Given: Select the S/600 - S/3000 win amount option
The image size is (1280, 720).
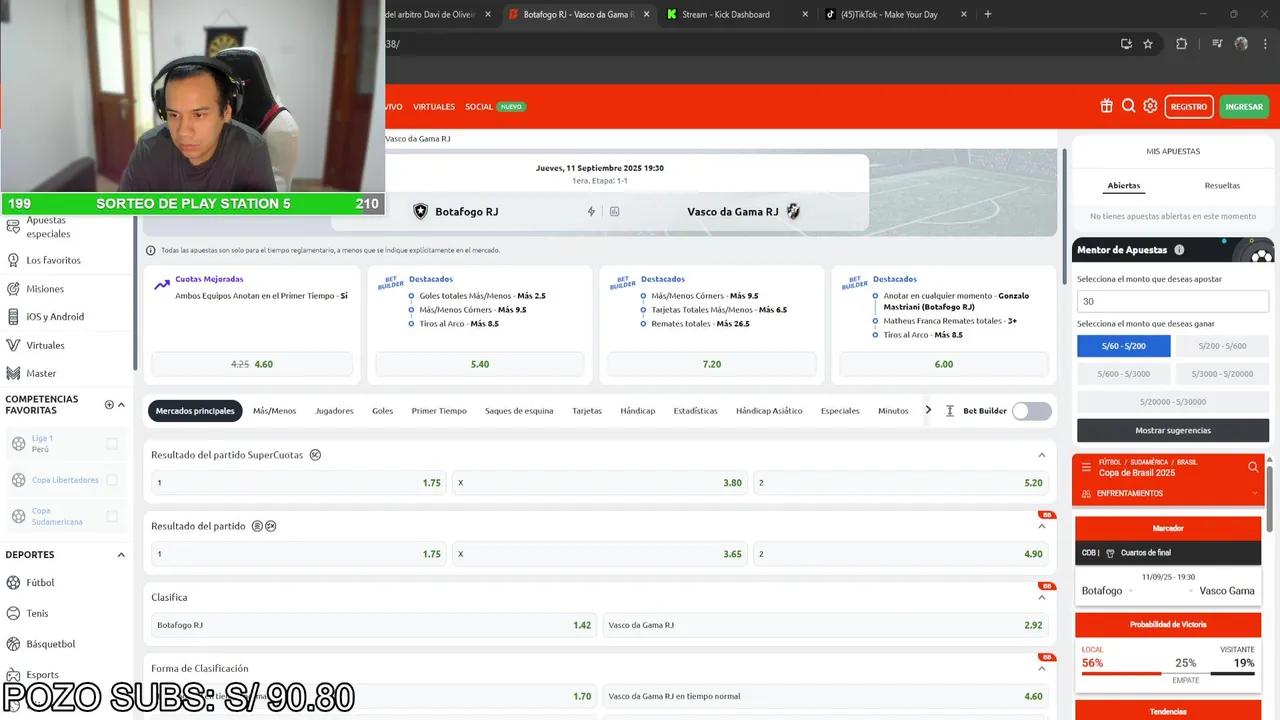Looking at the screenshot, I should click(x=1123, y=374).
